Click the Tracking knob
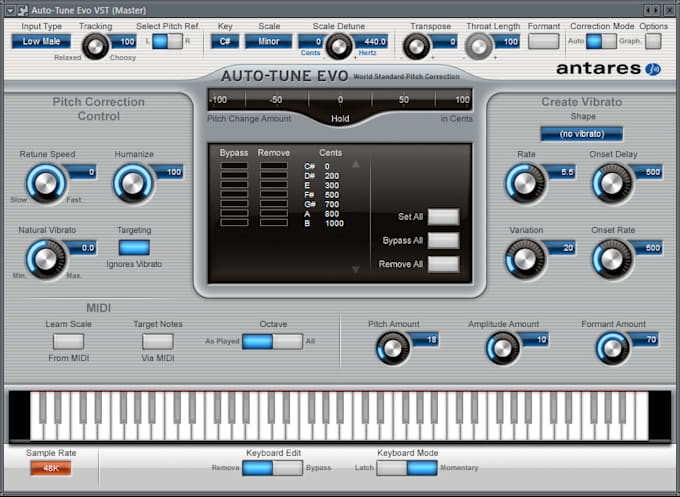 [x=96, y=46]
